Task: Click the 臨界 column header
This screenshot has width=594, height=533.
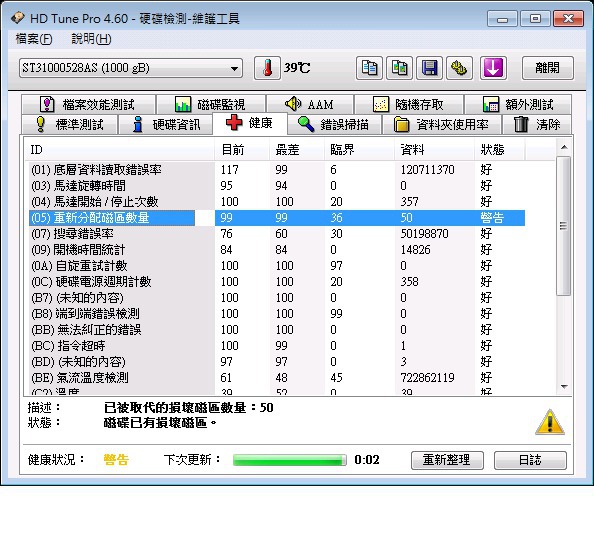Action: (359, 150)
